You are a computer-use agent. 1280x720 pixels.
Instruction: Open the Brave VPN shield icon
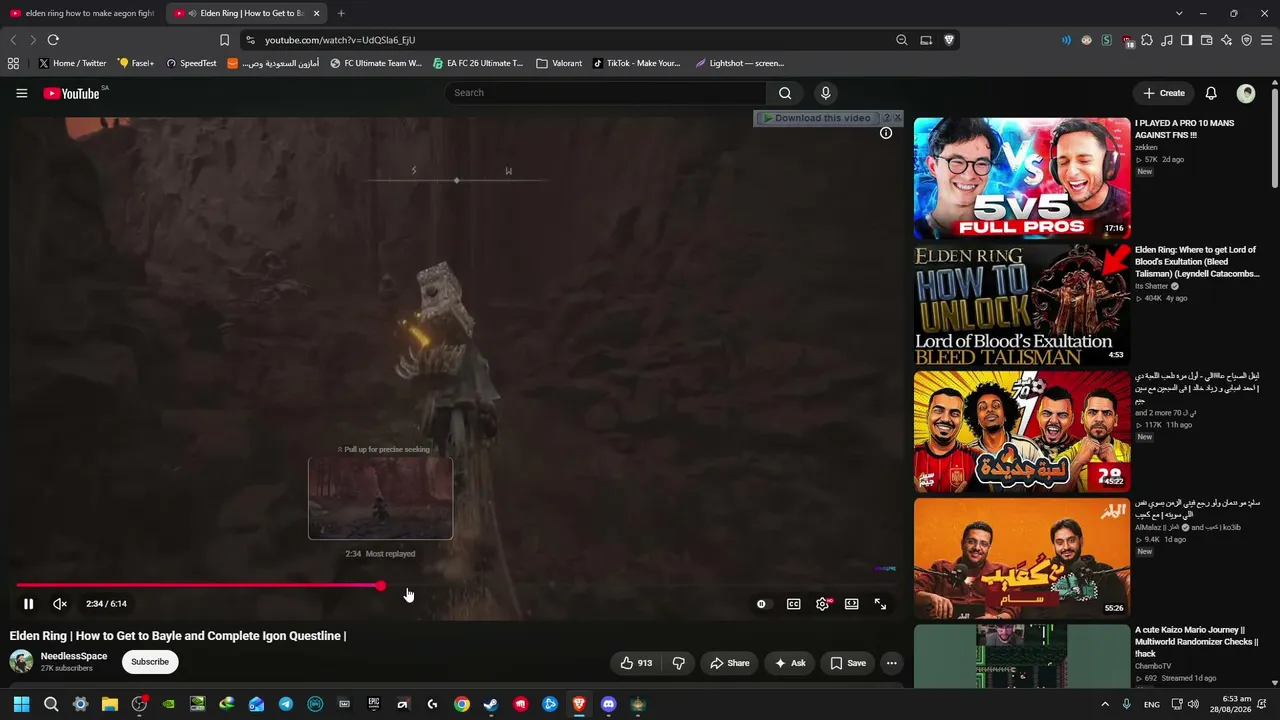click(x=1247, y=40)
